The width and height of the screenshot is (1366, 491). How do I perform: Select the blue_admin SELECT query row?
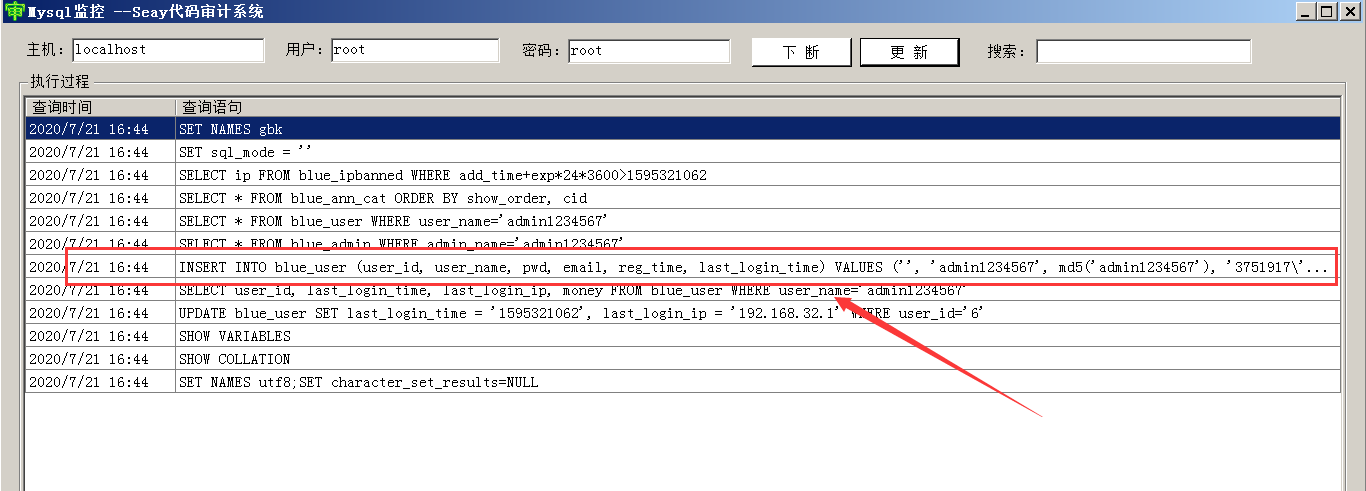click(x=683, y=244)
